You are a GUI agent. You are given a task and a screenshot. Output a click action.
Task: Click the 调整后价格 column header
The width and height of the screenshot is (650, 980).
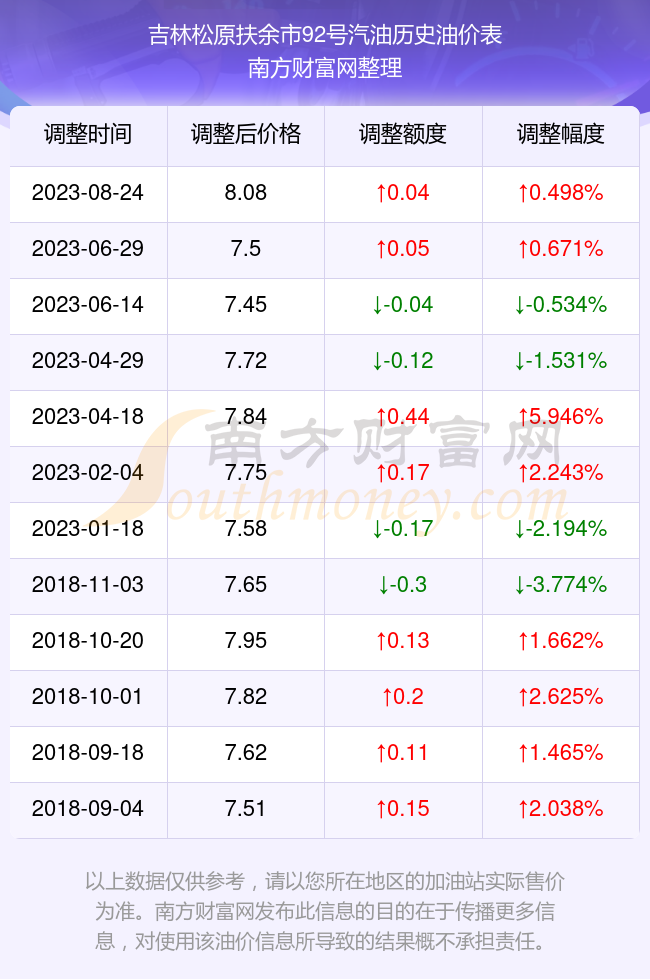(x=246, y=134)
